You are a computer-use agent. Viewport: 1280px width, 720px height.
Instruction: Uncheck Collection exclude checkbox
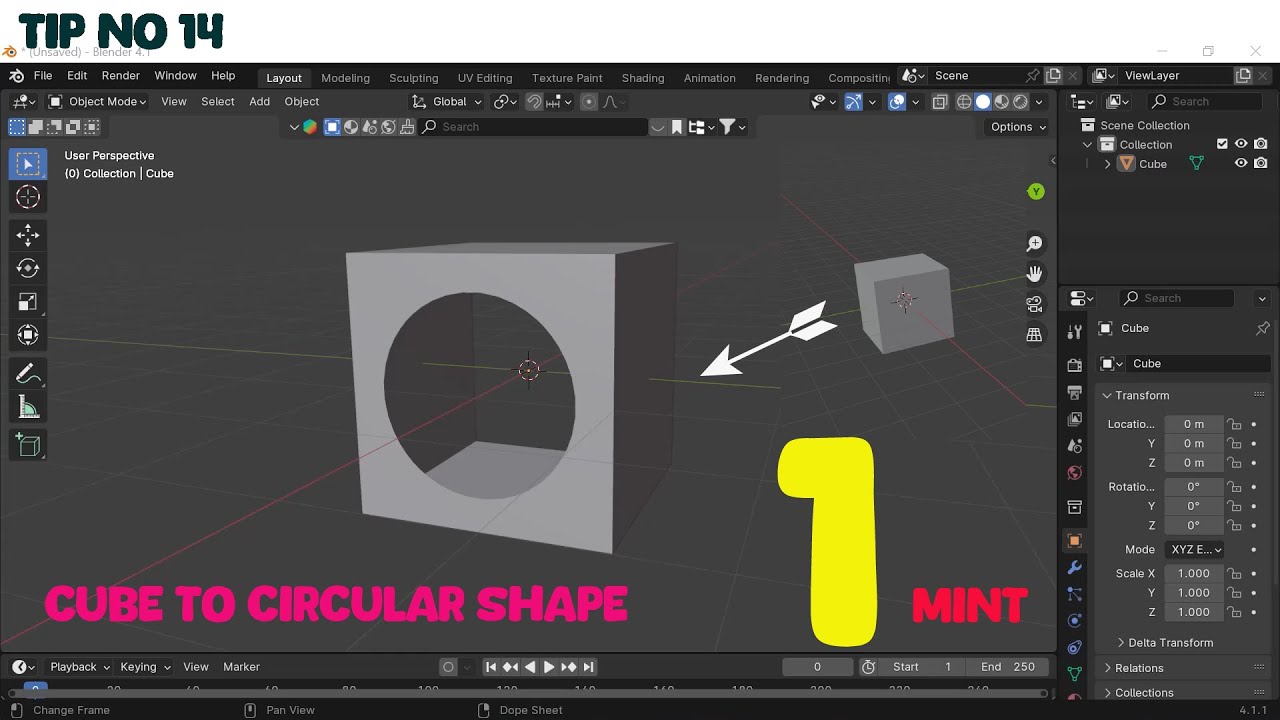pyautogui.click(x=1222, y=144)
